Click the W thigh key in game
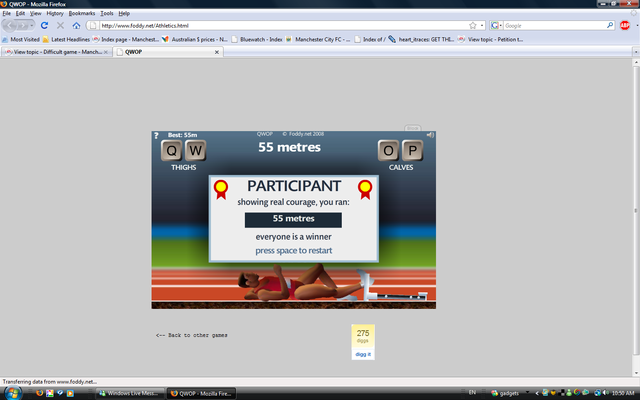The width and height of the screenshot is (640, 400). click(x=196, y=150)
